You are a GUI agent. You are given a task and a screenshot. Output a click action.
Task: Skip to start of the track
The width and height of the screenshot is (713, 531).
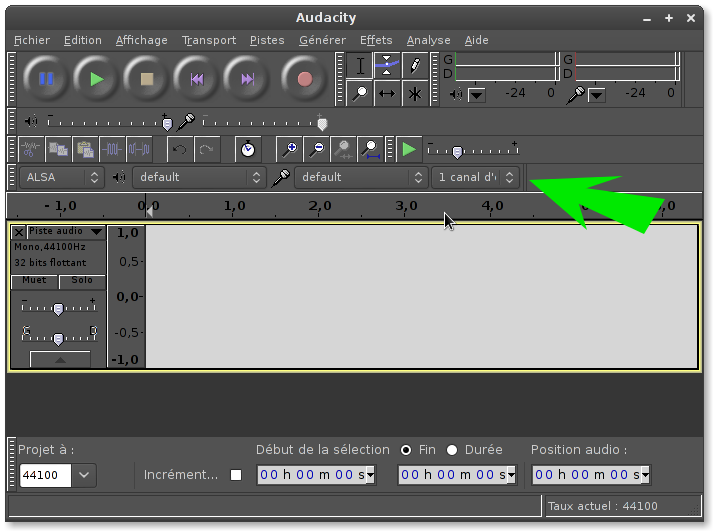pos(197,79)
